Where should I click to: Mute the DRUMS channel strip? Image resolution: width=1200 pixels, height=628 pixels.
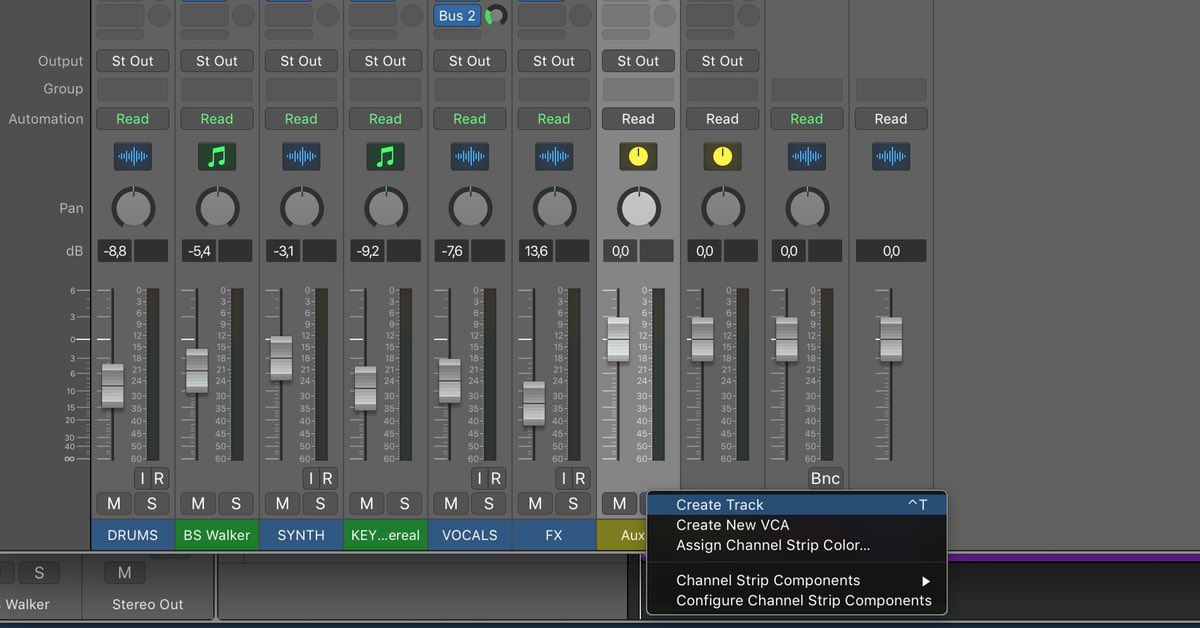pyautogui.click(x=114, y=503)
